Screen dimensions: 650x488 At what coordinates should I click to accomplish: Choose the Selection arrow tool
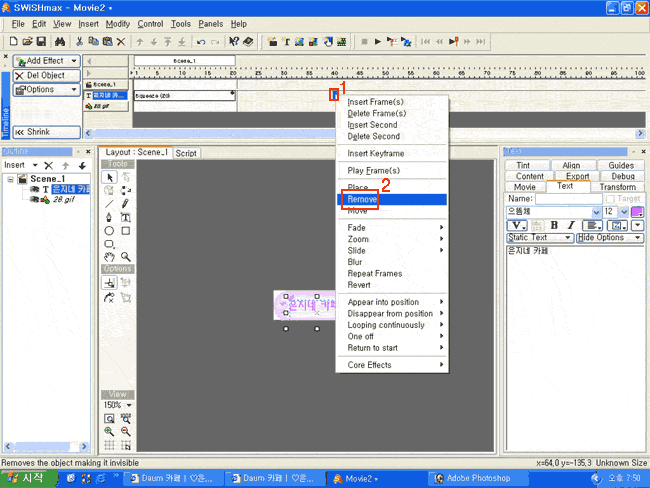(x=109, y=177)
